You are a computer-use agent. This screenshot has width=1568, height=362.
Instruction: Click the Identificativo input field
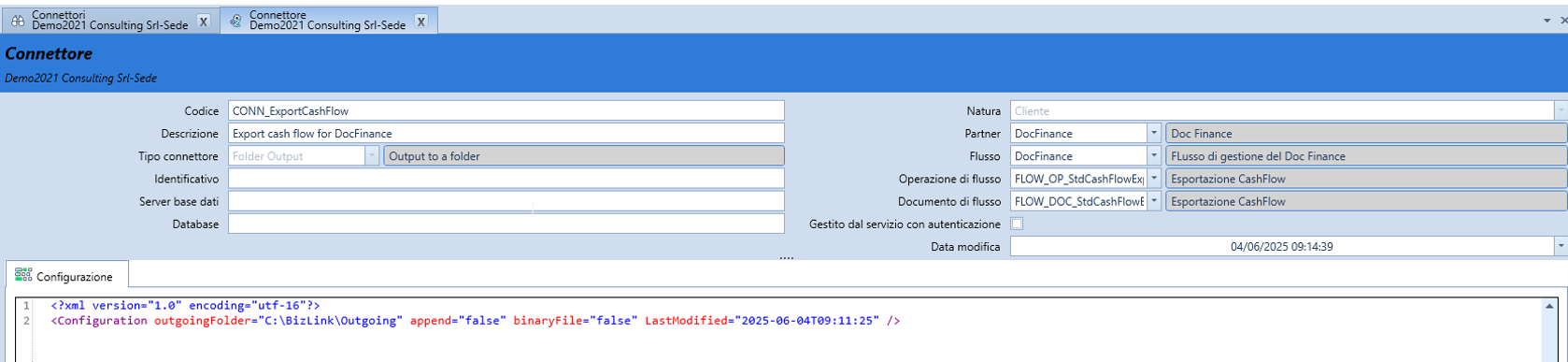point(506,179)
